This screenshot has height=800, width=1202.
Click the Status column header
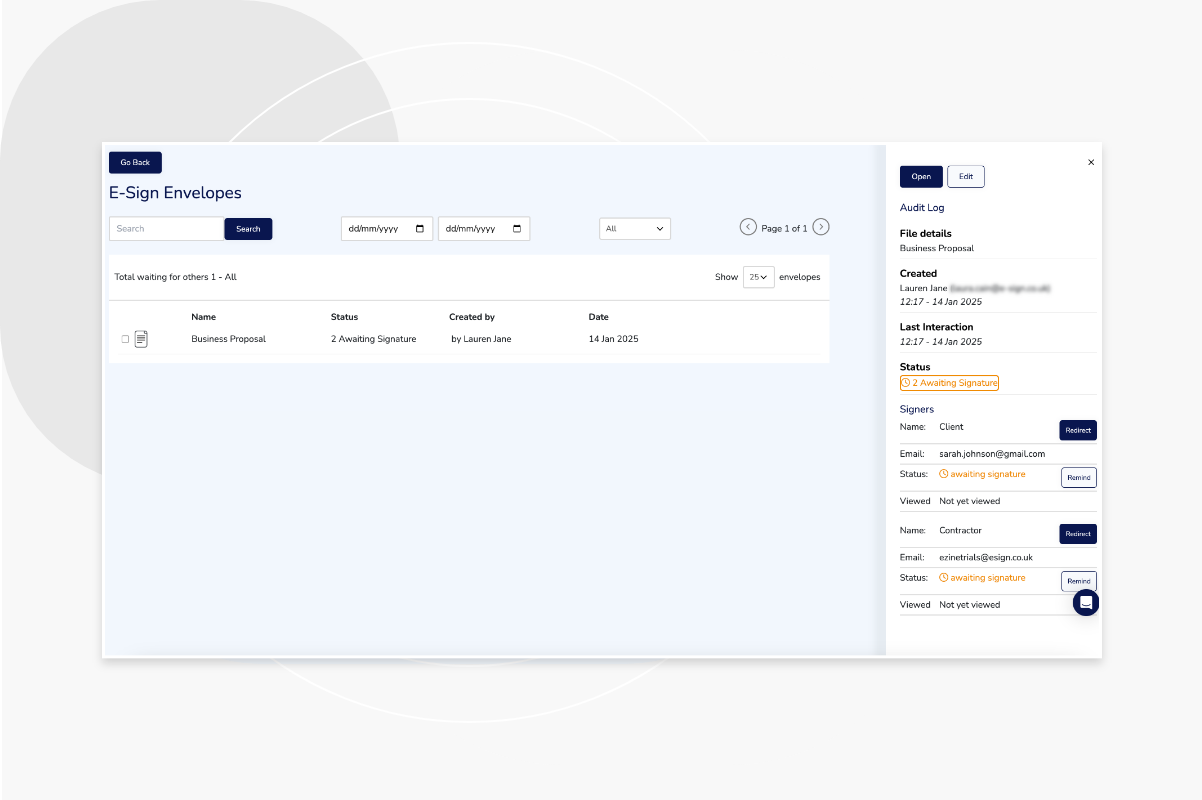[x=344, y=317]
